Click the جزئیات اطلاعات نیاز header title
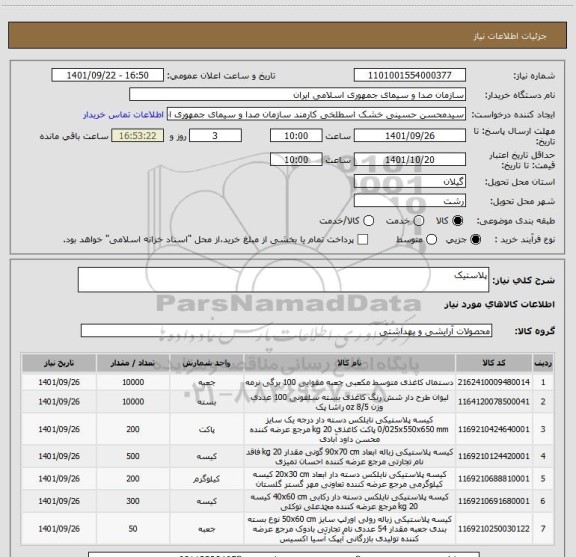Image resolution: width=576 pixels, height=557 pixels. click(x=510, y=36)
